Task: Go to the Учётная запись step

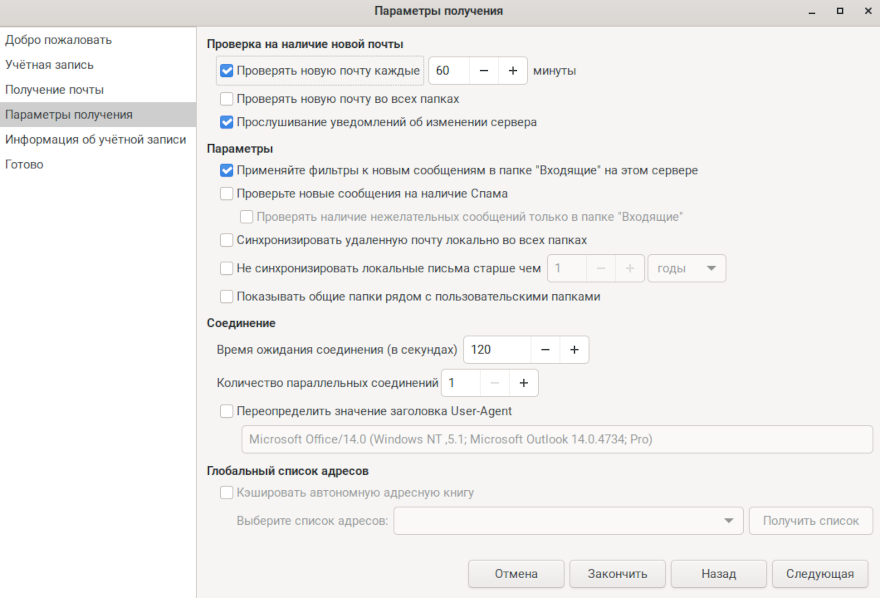Action: 50,65
